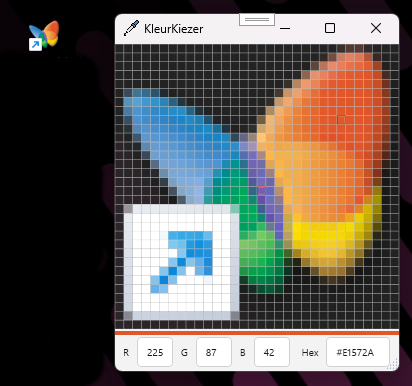This screenshot has height=386, width=412.
Task: Click the KleurKiezer title text
Action: (x=173, y=29)
